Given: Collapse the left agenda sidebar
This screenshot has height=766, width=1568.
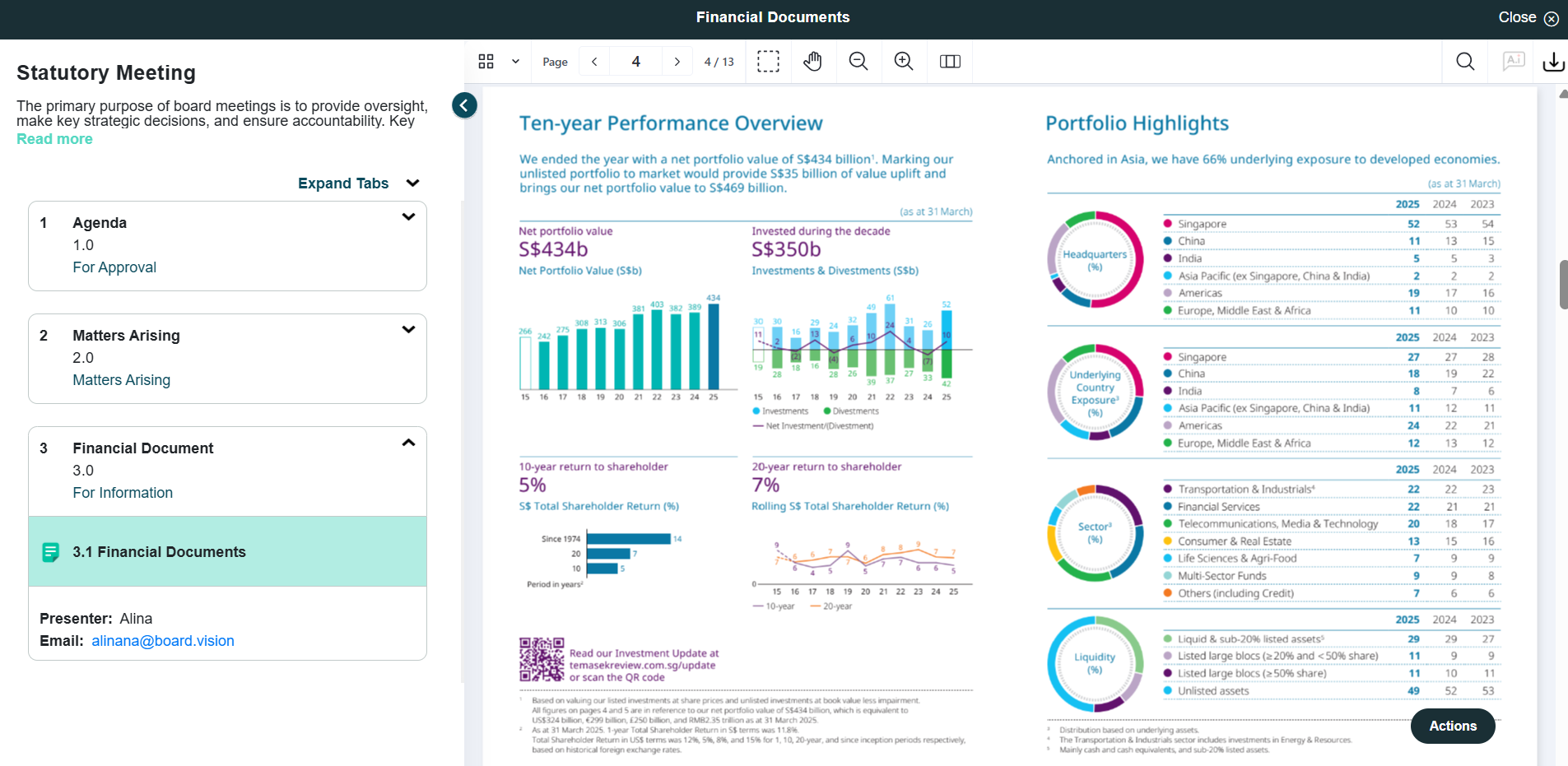Looking at the screenshot, I should (x=464, y=105).
